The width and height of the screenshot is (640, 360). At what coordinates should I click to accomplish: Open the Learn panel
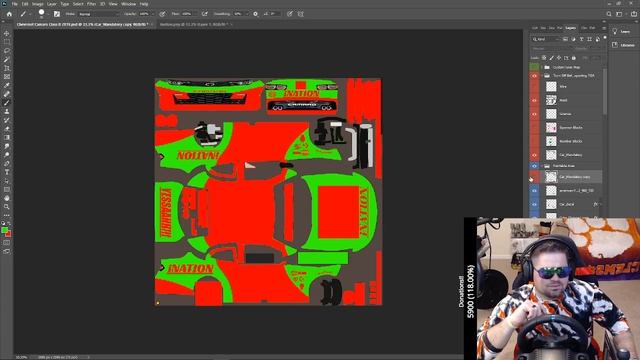pos(622,31)
